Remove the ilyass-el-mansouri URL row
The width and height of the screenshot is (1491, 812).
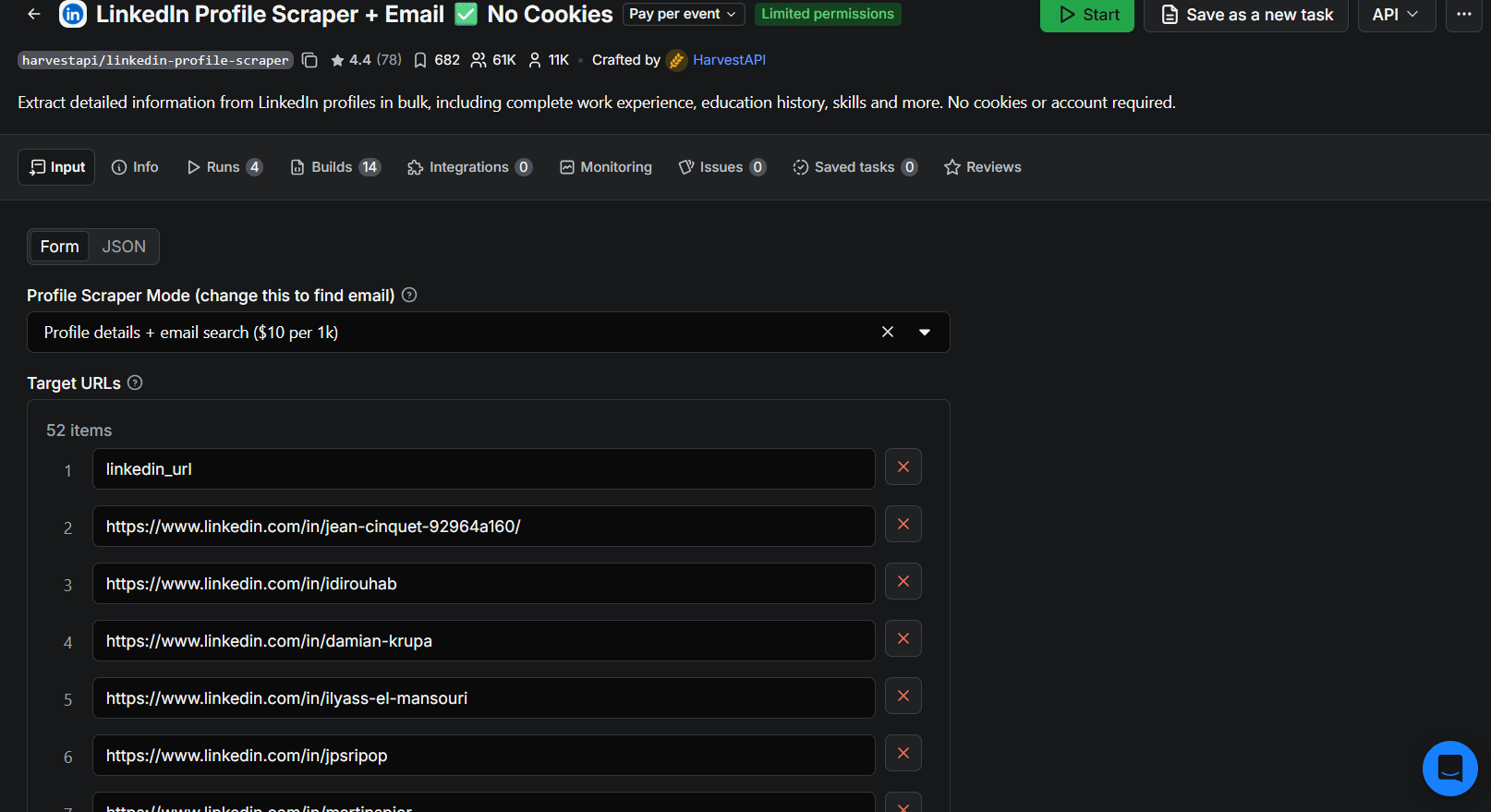(903, 697)
